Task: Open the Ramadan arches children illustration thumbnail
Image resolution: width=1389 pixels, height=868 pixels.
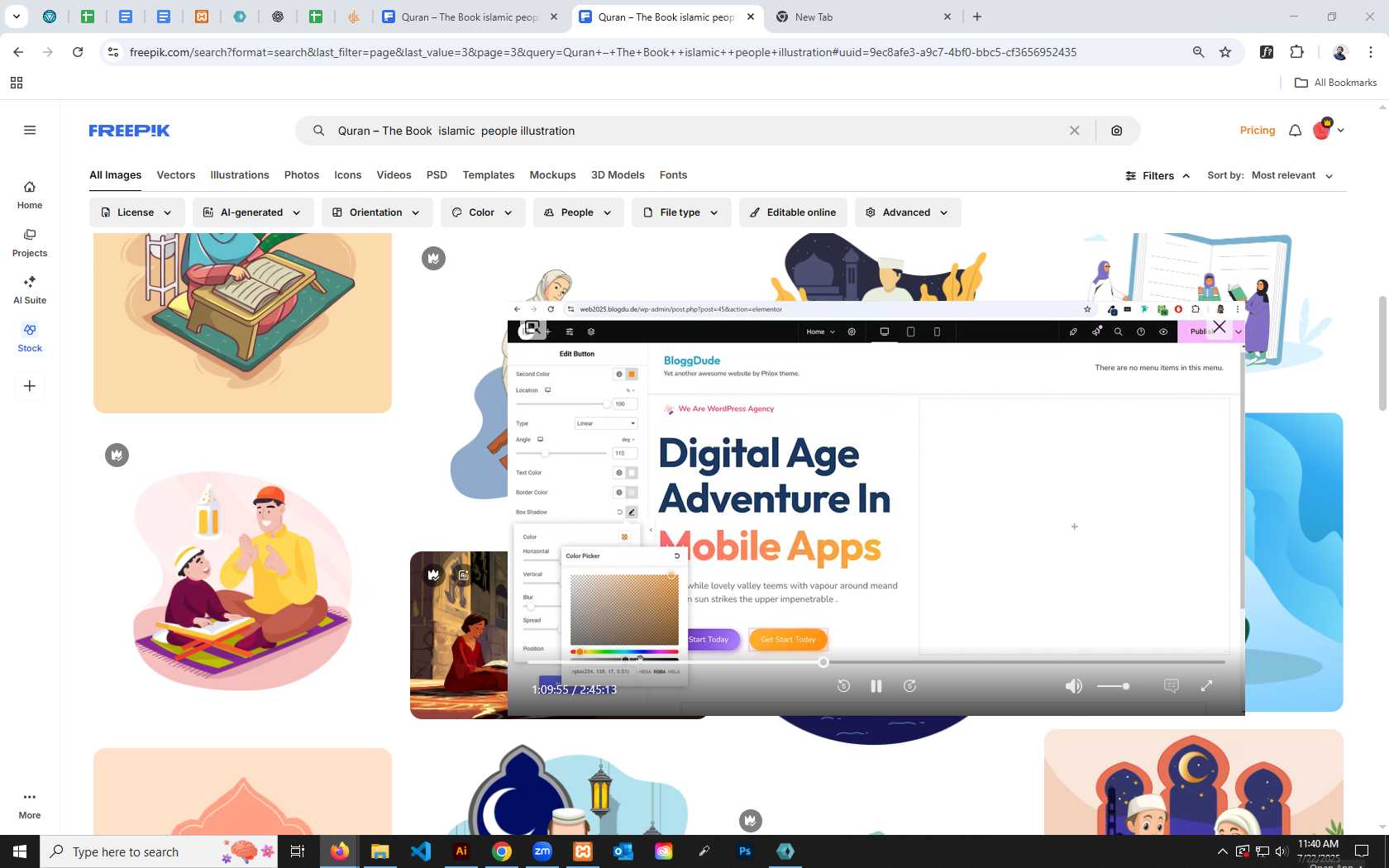Action: click(1193, 782)
